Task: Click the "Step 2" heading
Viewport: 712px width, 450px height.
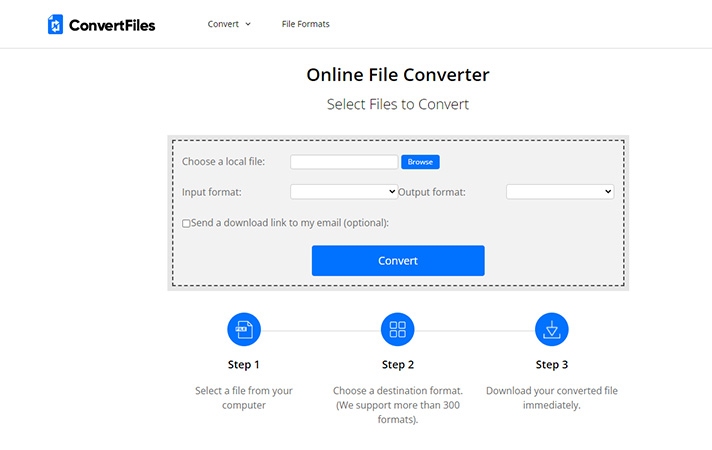Action: [398, 365]
